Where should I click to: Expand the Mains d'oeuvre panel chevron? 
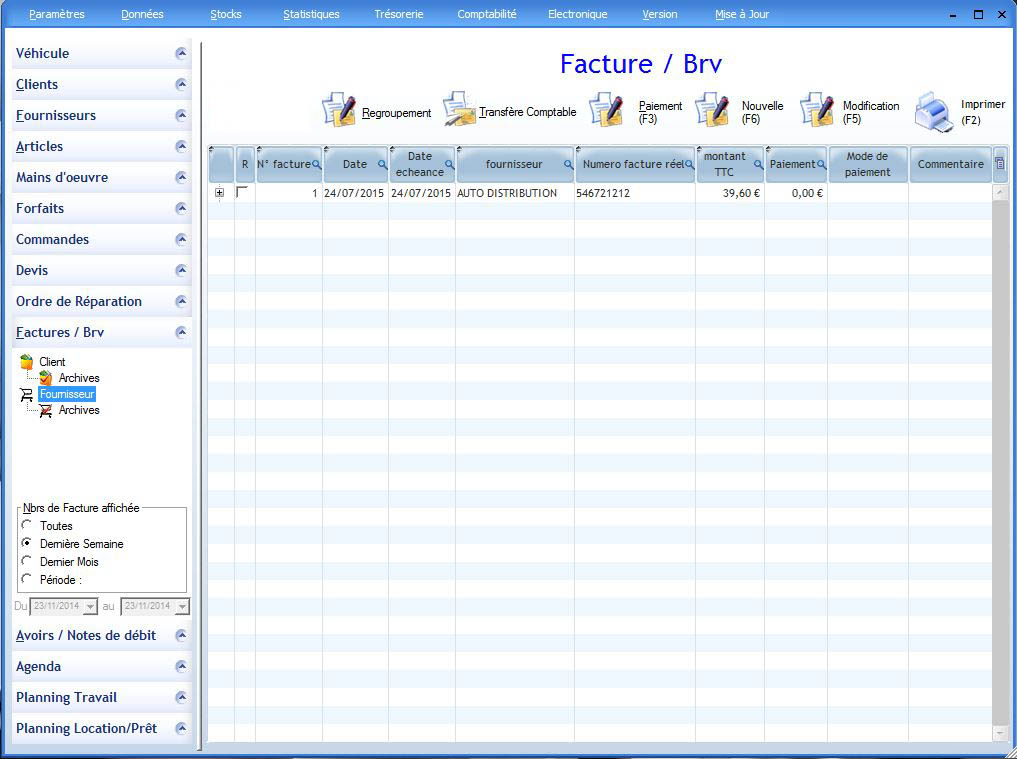tap(182, 177)
